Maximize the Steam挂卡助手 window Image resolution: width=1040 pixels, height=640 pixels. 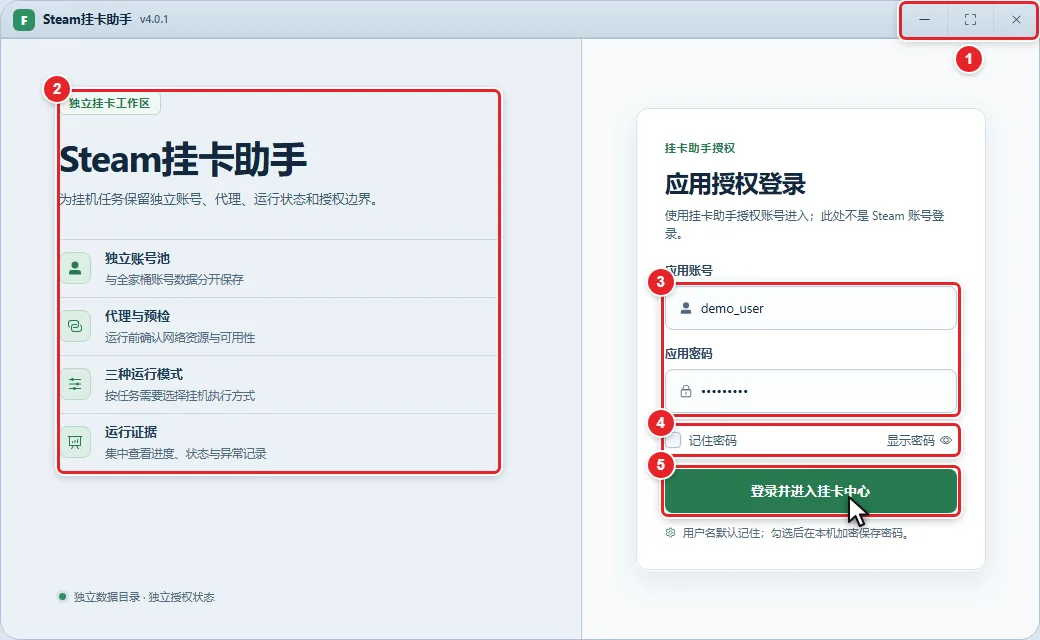pos(970,20)
